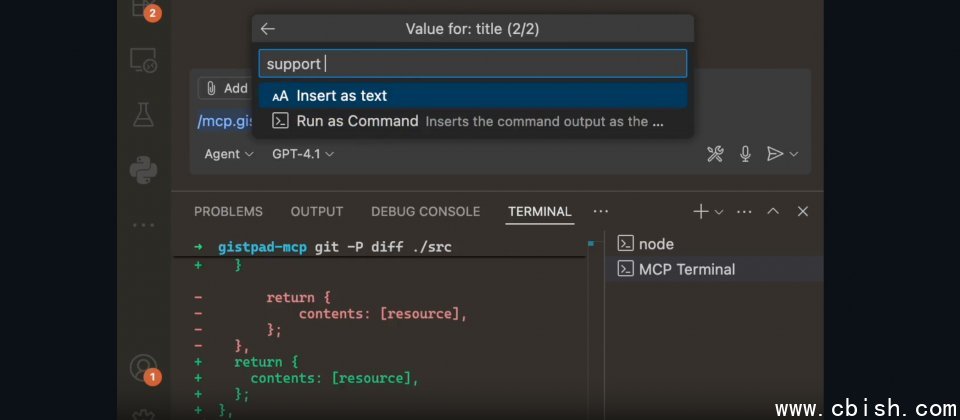Open the Remote Explorer sidebar icon
This screenshot has width=960, height=420.
pos(144,61)
